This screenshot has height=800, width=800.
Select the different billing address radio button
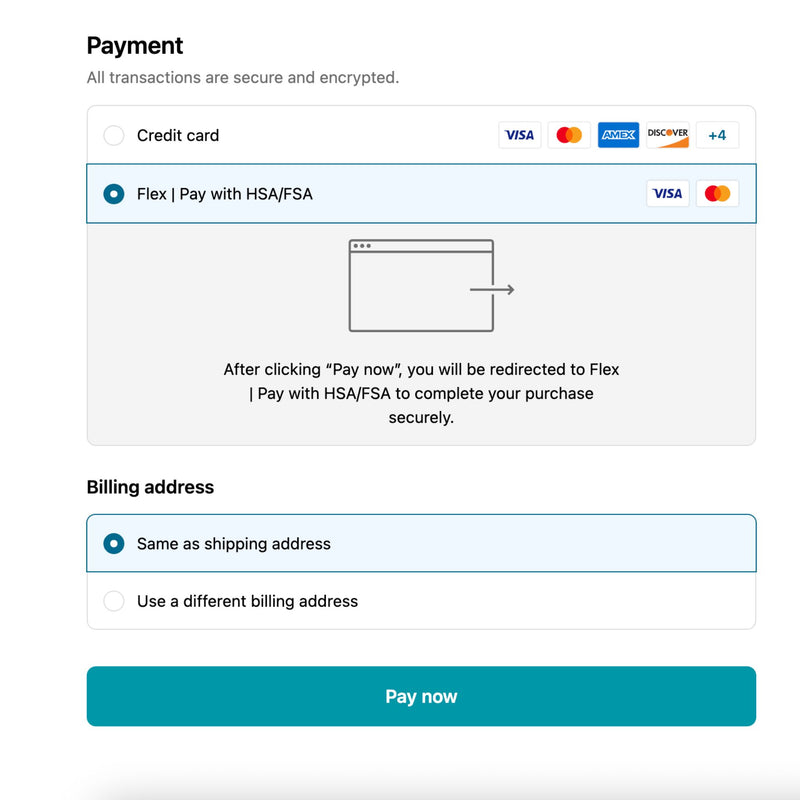tap(114, 601)
